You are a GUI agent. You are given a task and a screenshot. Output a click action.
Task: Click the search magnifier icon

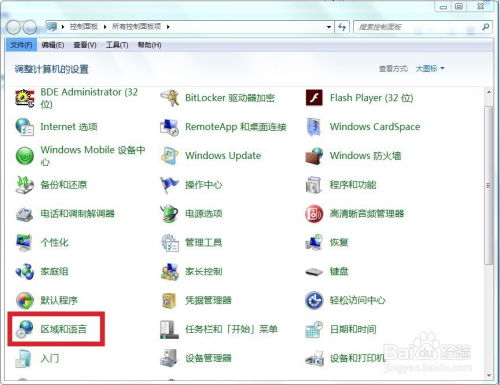point(486,27)
